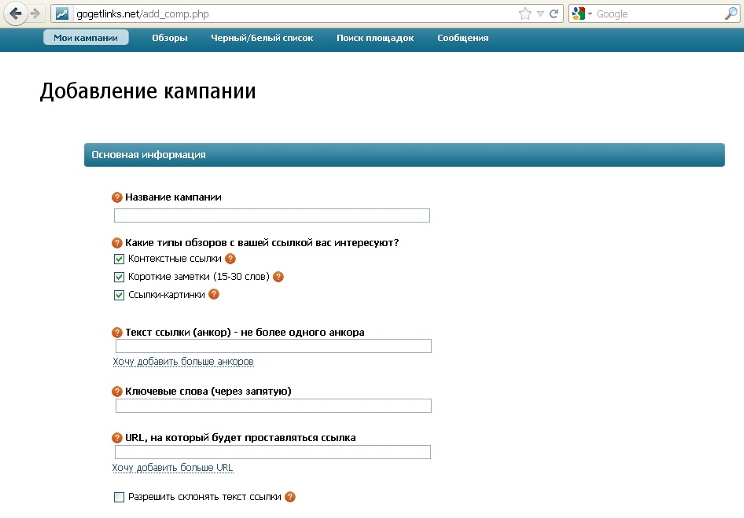Show help for types of reviews question

[x=117, y=243]
